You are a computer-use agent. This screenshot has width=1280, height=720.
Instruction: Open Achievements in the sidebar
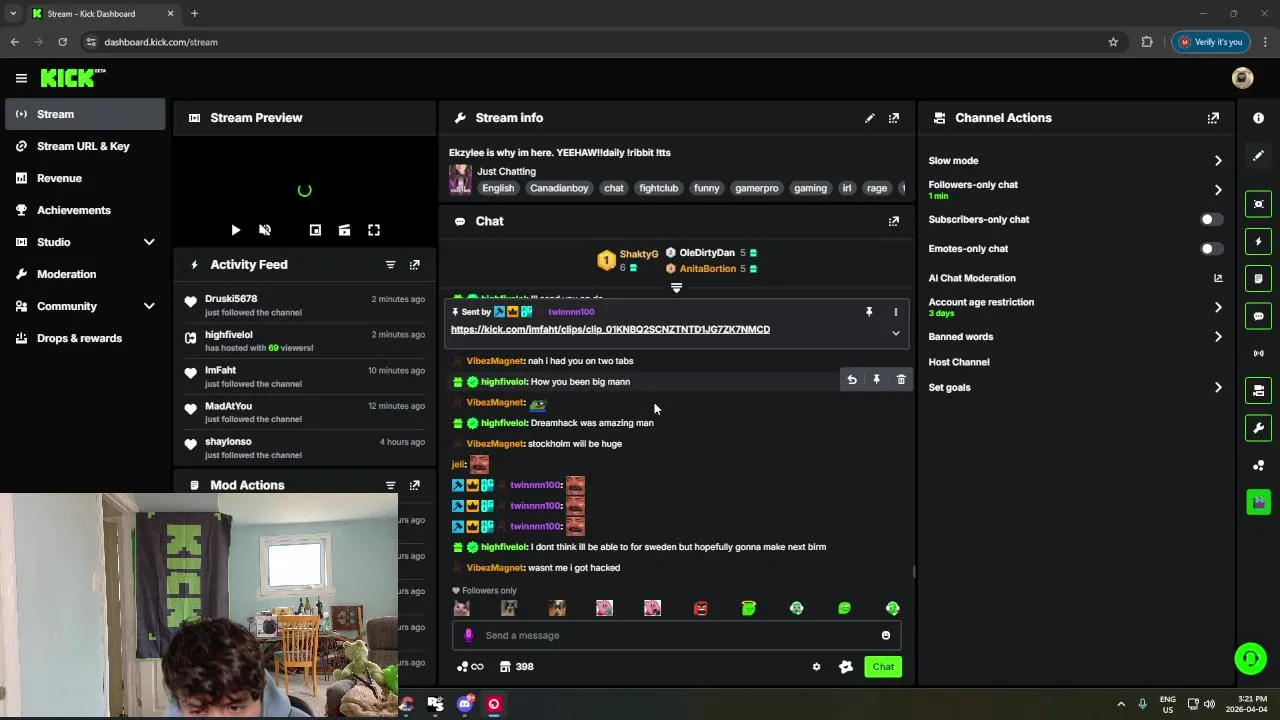[85, 210]
